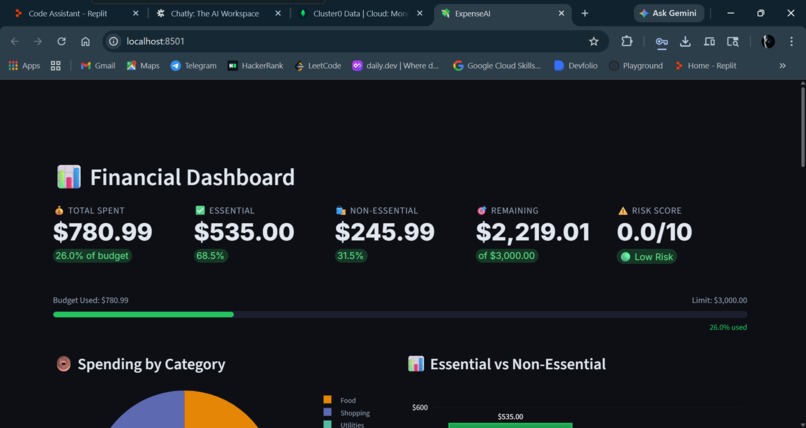Viewport: 806px width, 428px height.
Task: Click the Risk Score 0.0/10 value
Action: (x=654, y=232)
